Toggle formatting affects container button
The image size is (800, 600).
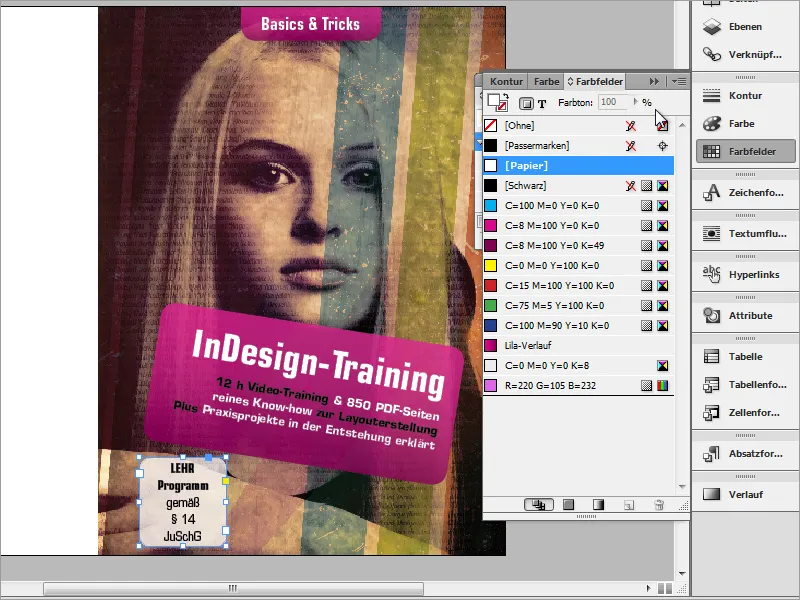pyautogui.click(x=526, y=104)
